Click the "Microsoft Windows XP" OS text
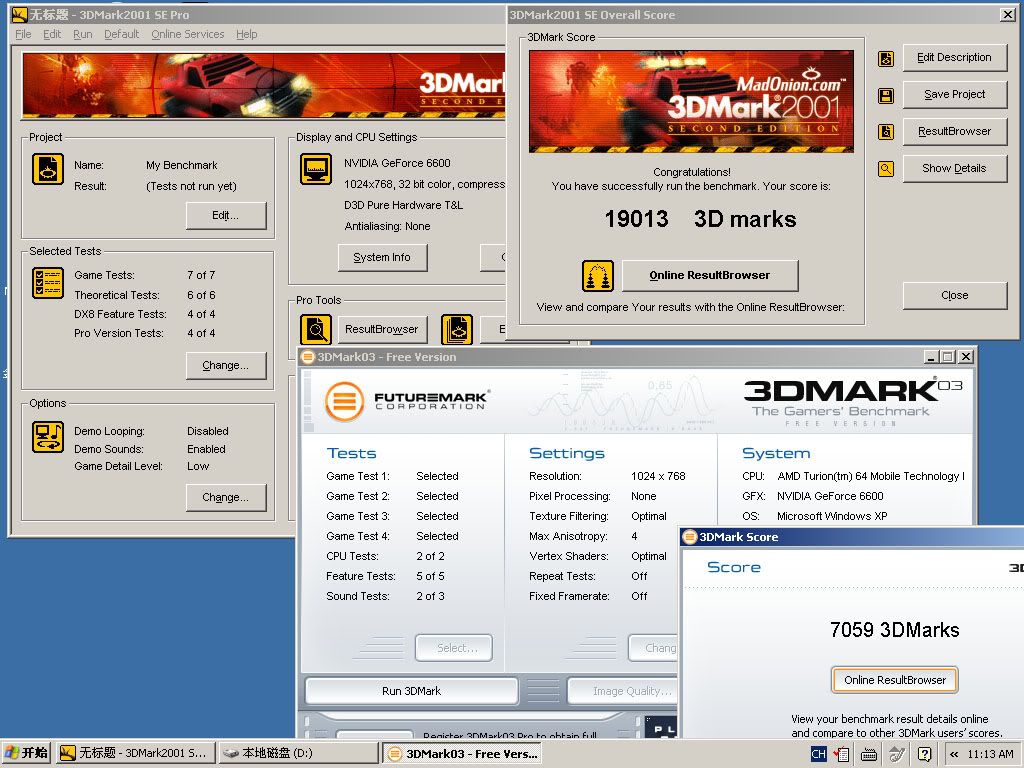Screen dimensions: 1024x768 coord(832,516)
